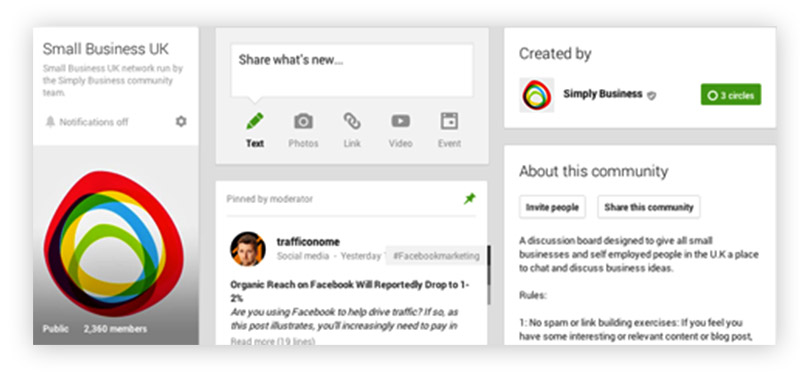
Task: Toggle the Notifications off bell
Action: [50, 122]
